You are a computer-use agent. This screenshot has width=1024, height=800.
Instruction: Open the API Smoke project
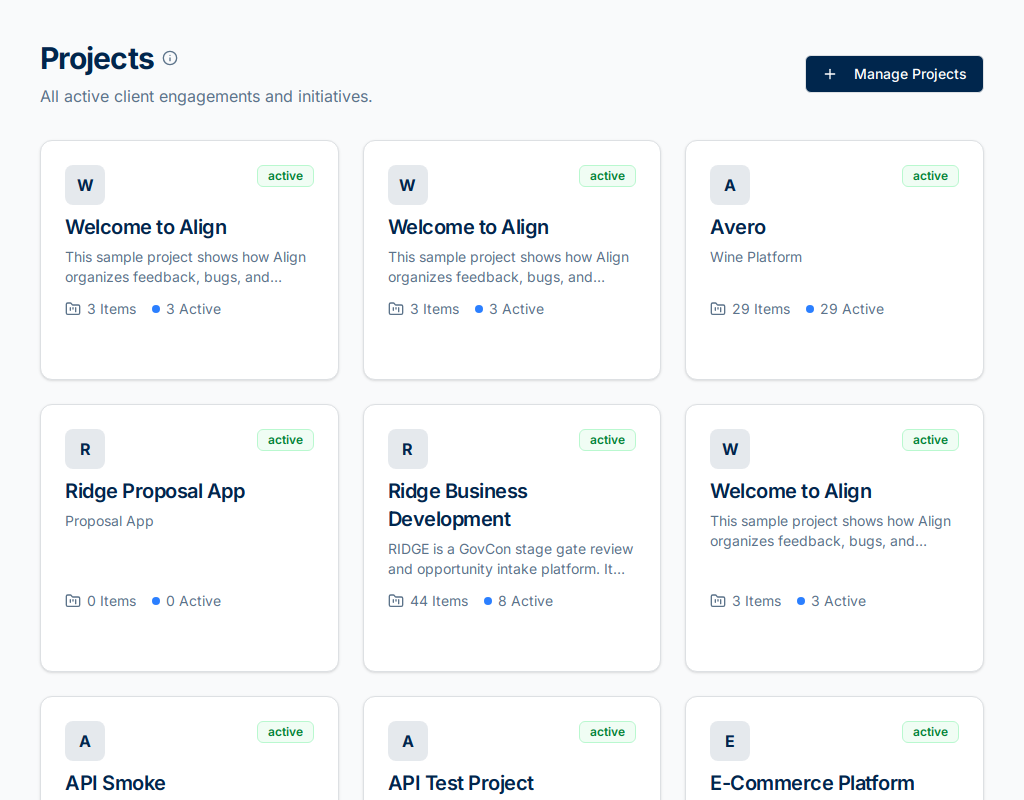click(x=115, y=783)
